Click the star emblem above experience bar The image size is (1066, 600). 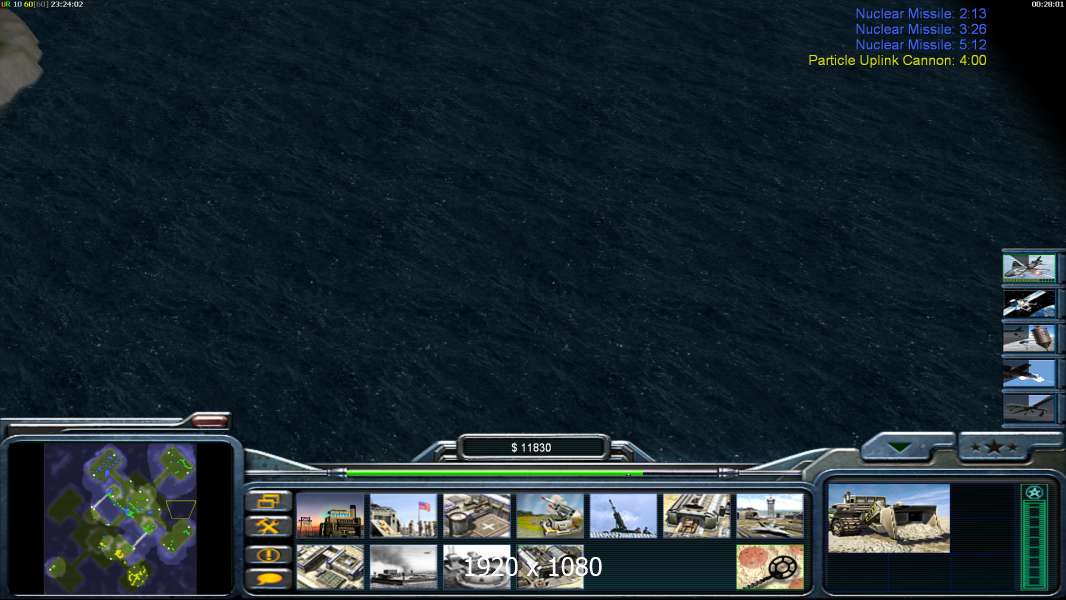pos(1035,492)
